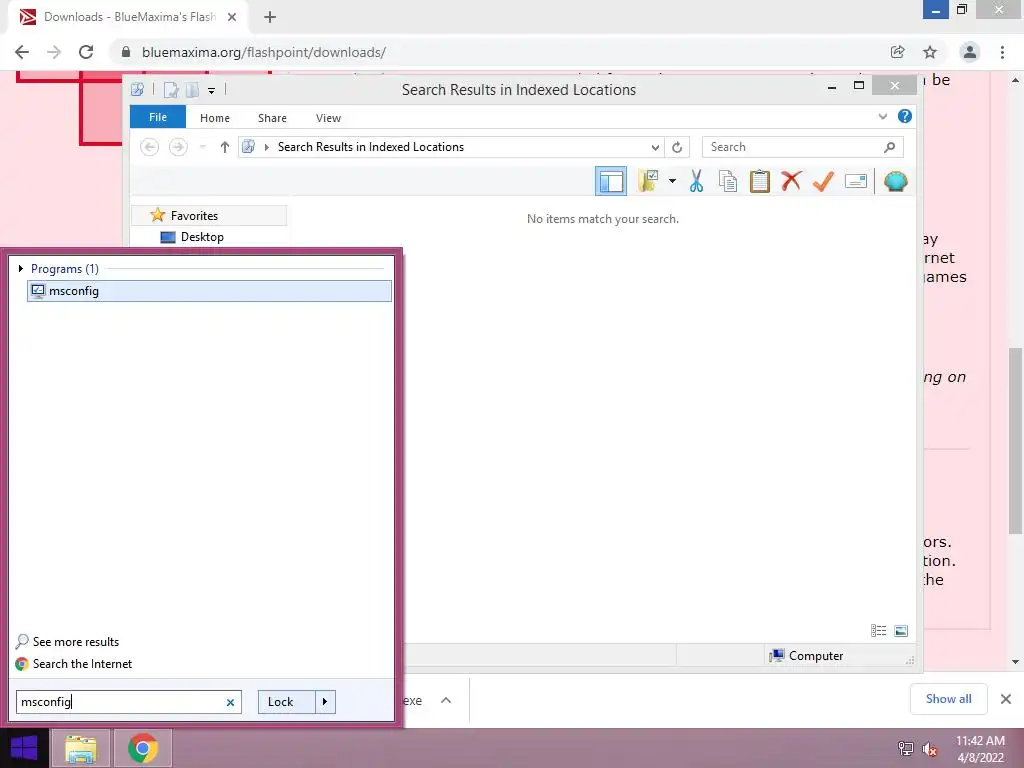This screenshot has height=768, width=1024.
Task: Open the File tab in Explorer
Action: (158, 117)
